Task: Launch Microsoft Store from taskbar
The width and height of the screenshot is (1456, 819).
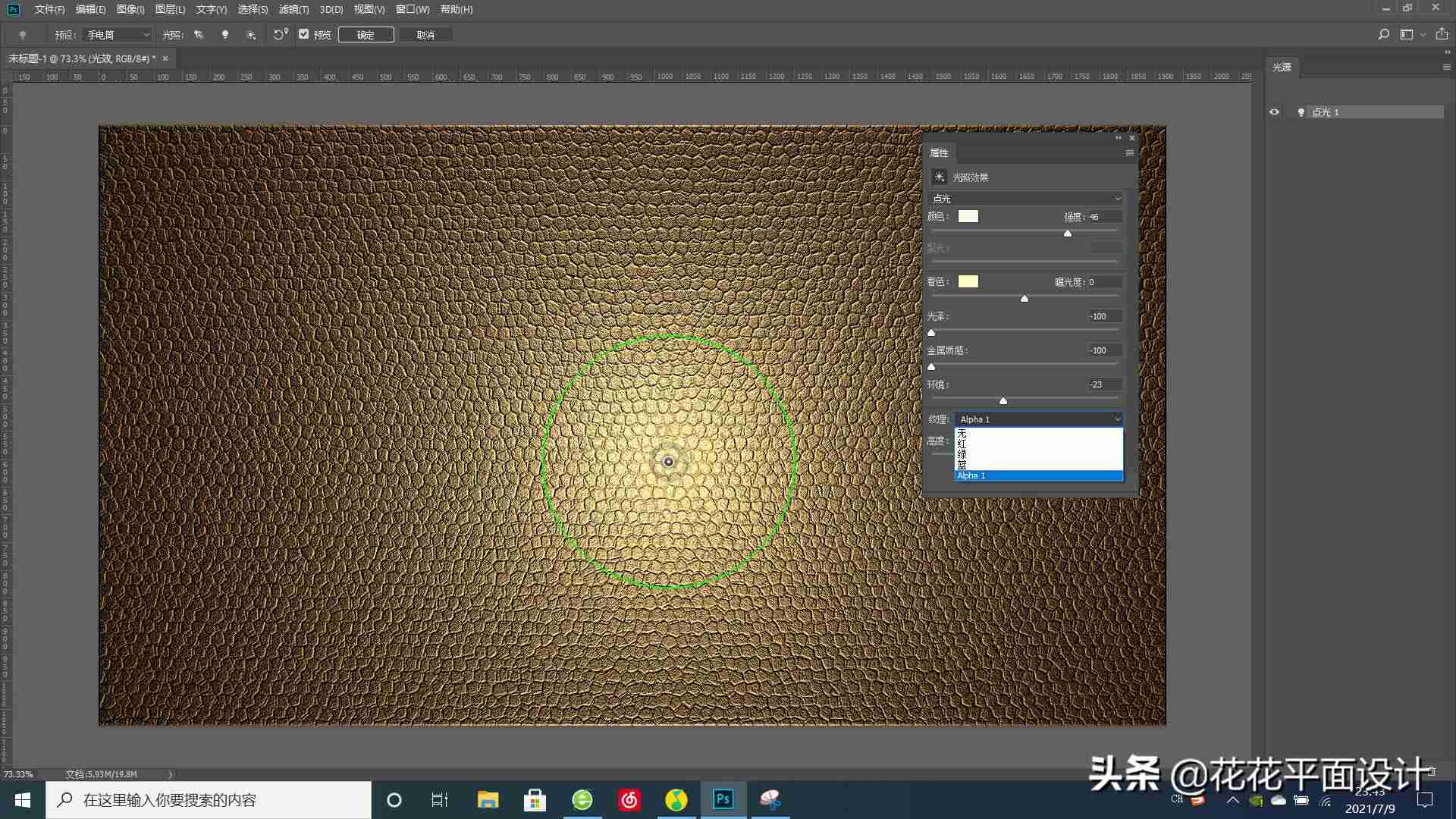Action: (535, 800)
